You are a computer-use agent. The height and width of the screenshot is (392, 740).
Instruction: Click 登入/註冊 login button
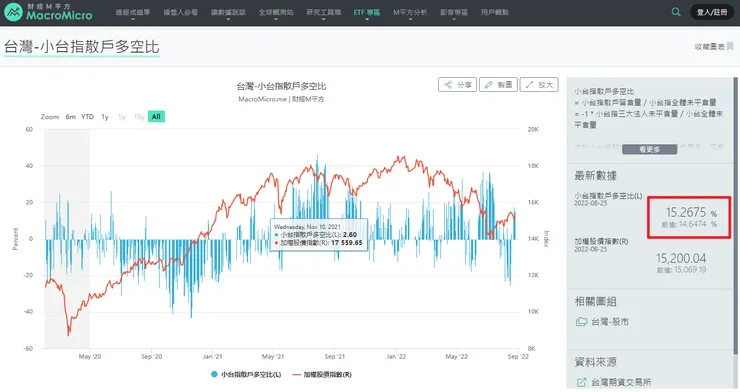tap(712, 12)
